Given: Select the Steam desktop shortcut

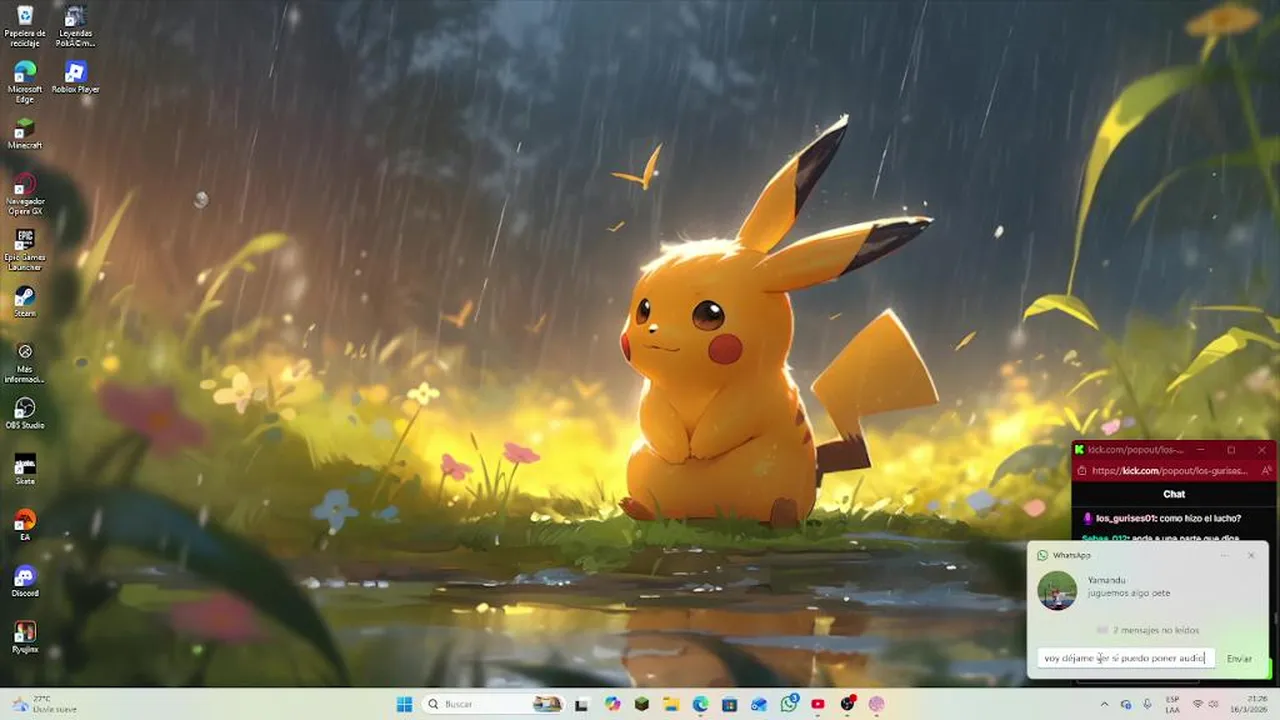Looking at the screenshot, I should (25, 301).
